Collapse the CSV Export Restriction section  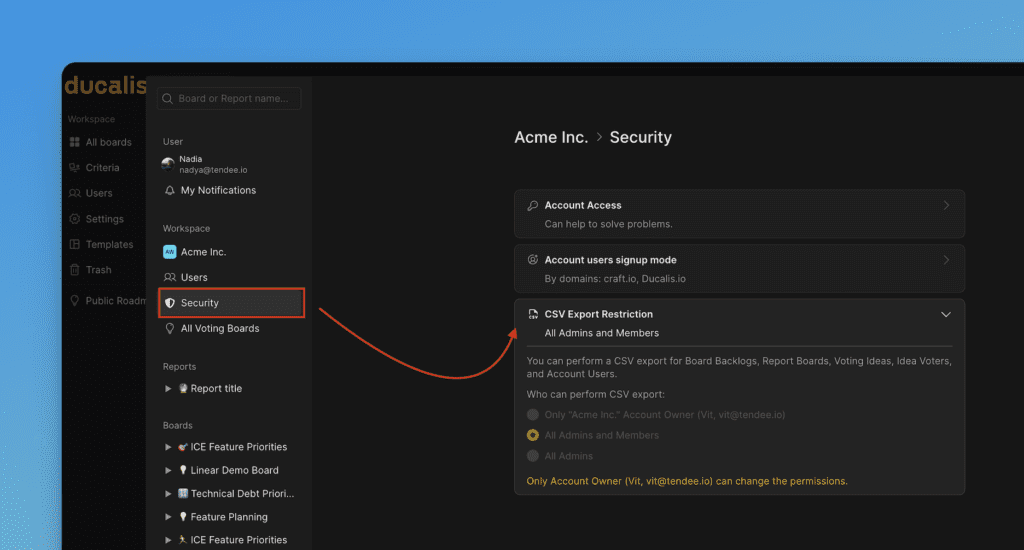(946, 314)
